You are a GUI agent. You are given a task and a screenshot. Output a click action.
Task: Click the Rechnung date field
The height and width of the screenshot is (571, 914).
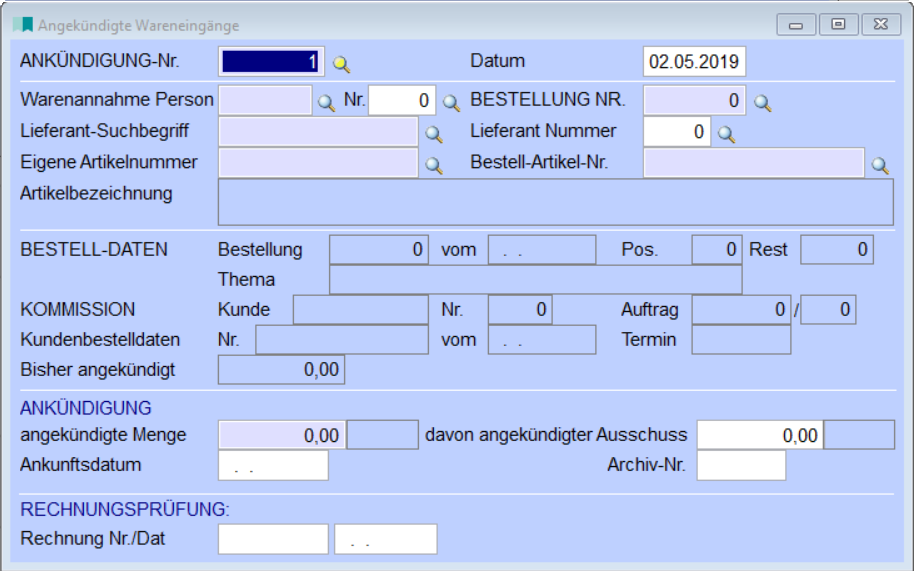coord(386,539)
